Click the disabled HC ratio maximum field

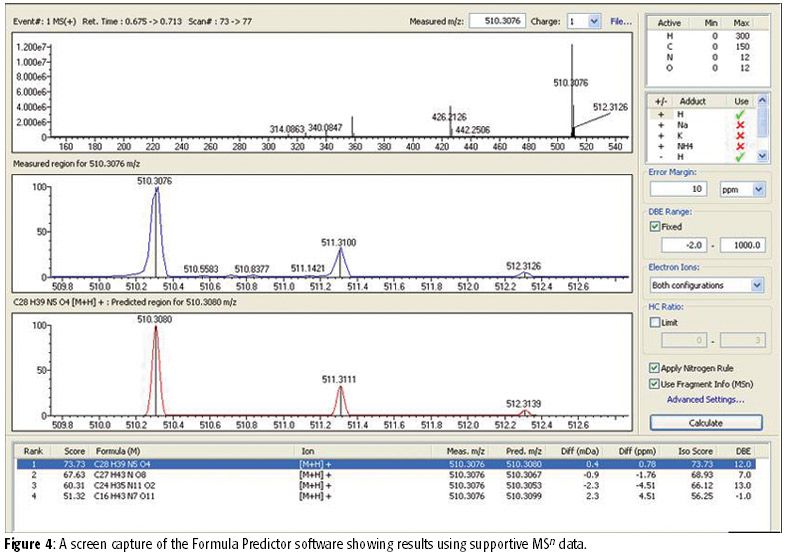coord(743,341)
